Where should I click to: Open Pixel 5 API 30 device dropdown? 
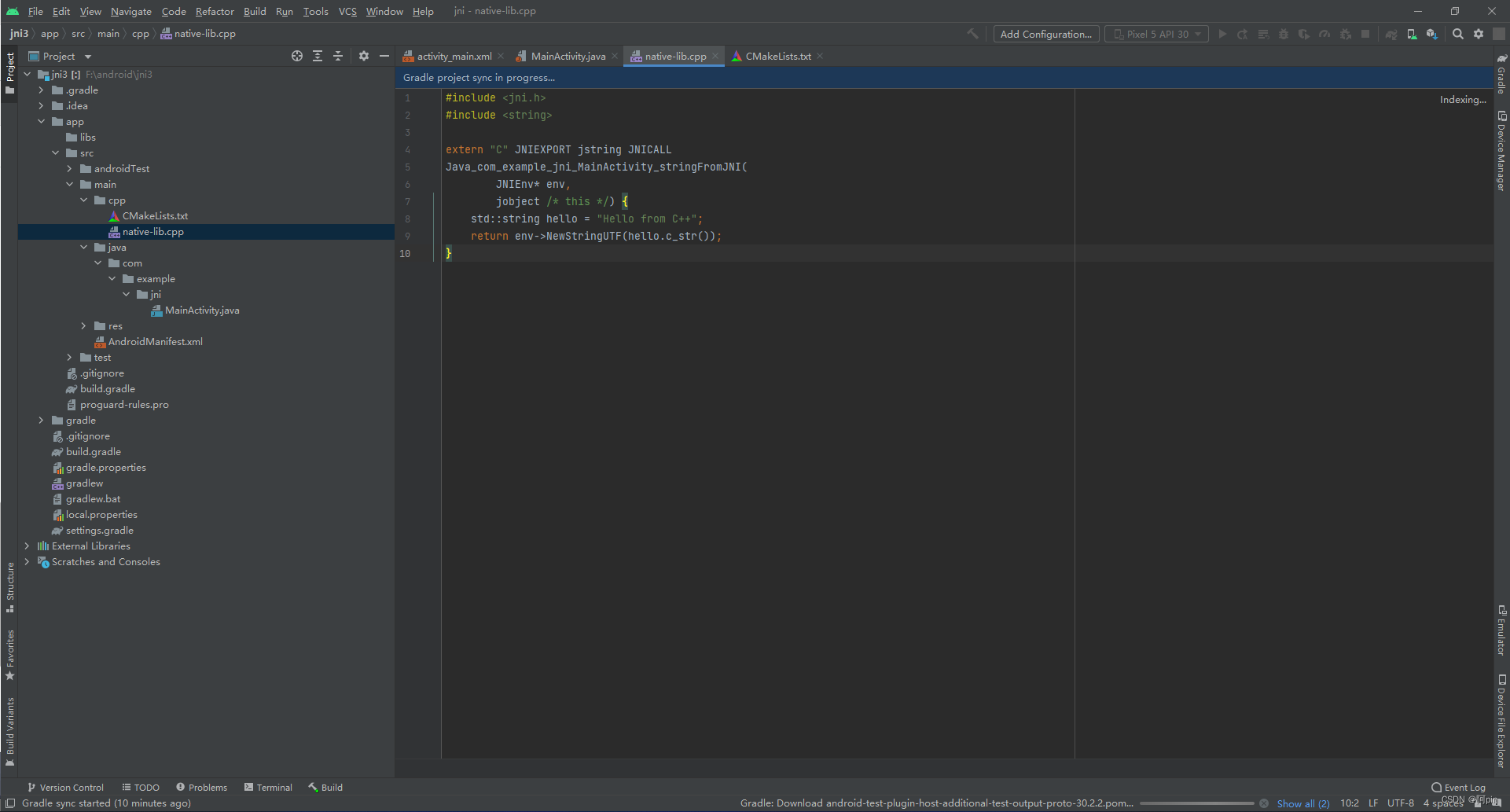1156,34
